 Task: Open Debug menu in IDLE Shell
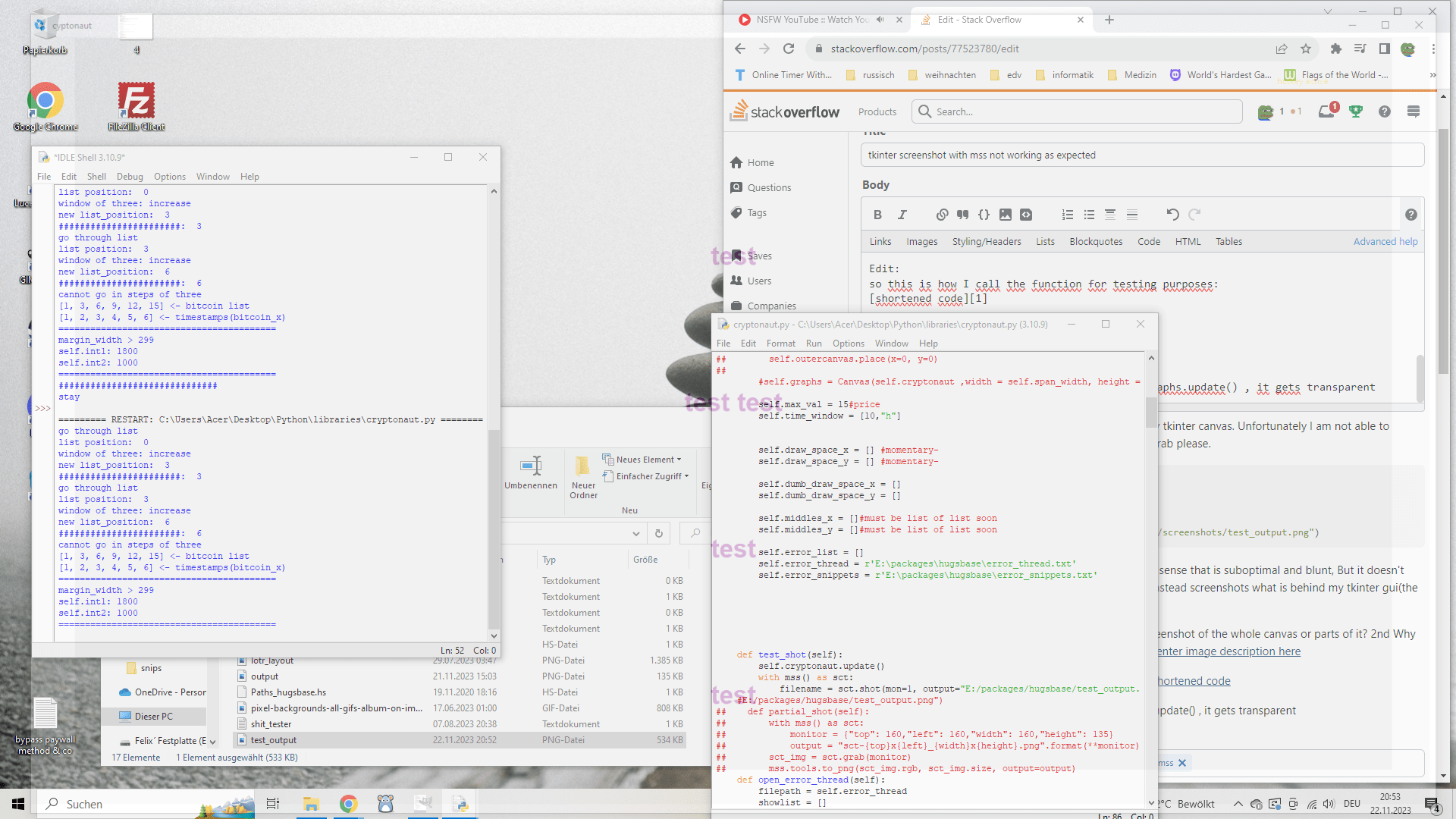[x=130, y=177]
